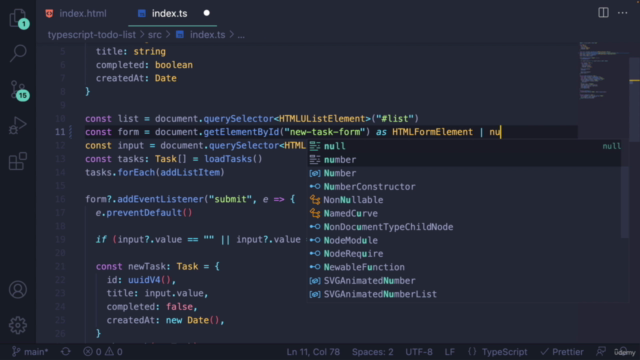Image resolution: width=640 pixels, height=360 pixels.
Task: Click HTMLUListElement on line 10
Action: [322, 118]
